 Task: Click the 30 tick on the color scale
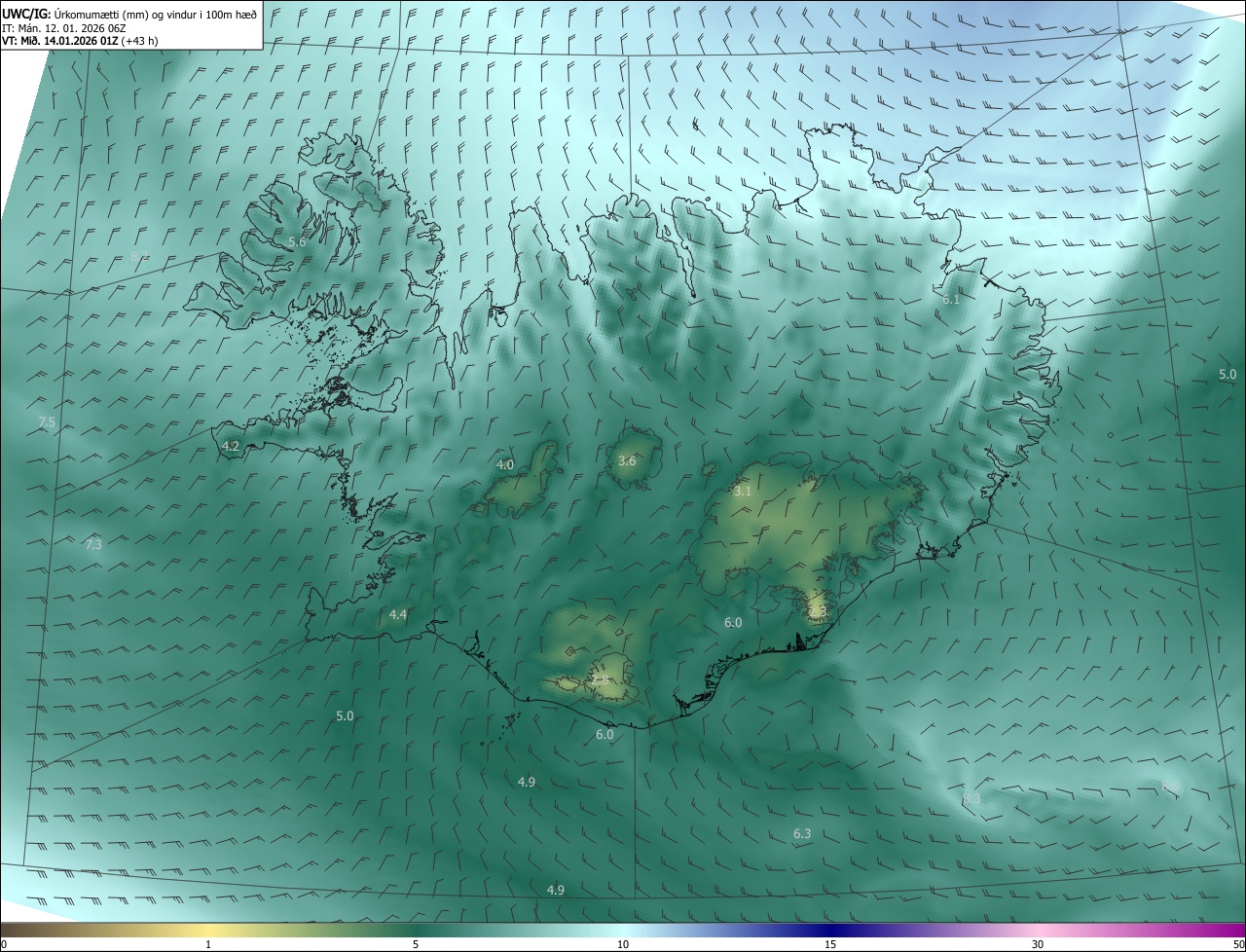coord(1038,944)
